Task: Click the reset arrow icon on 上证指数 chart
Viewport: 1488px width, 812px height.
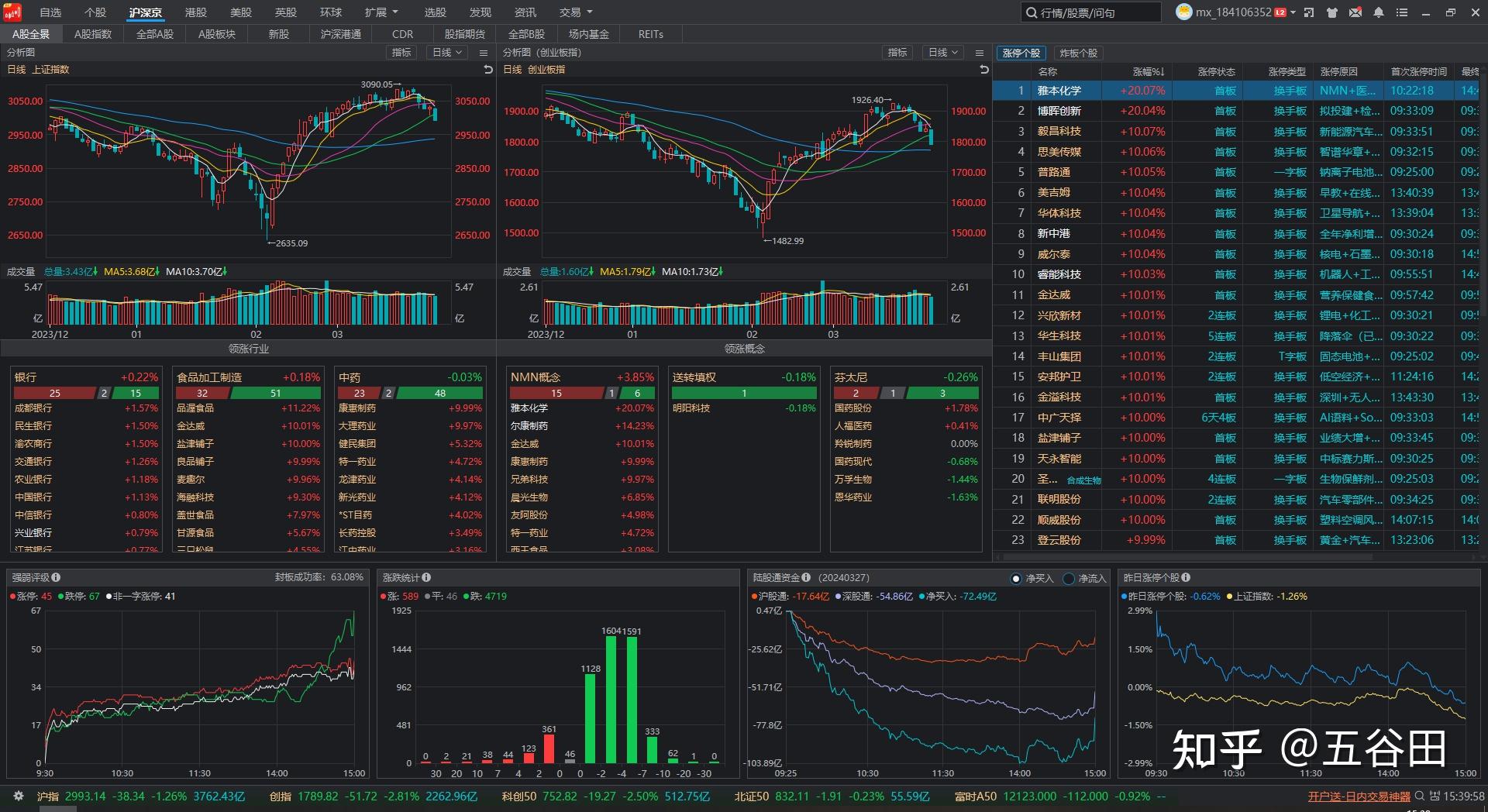Action: tap(488, 70)
